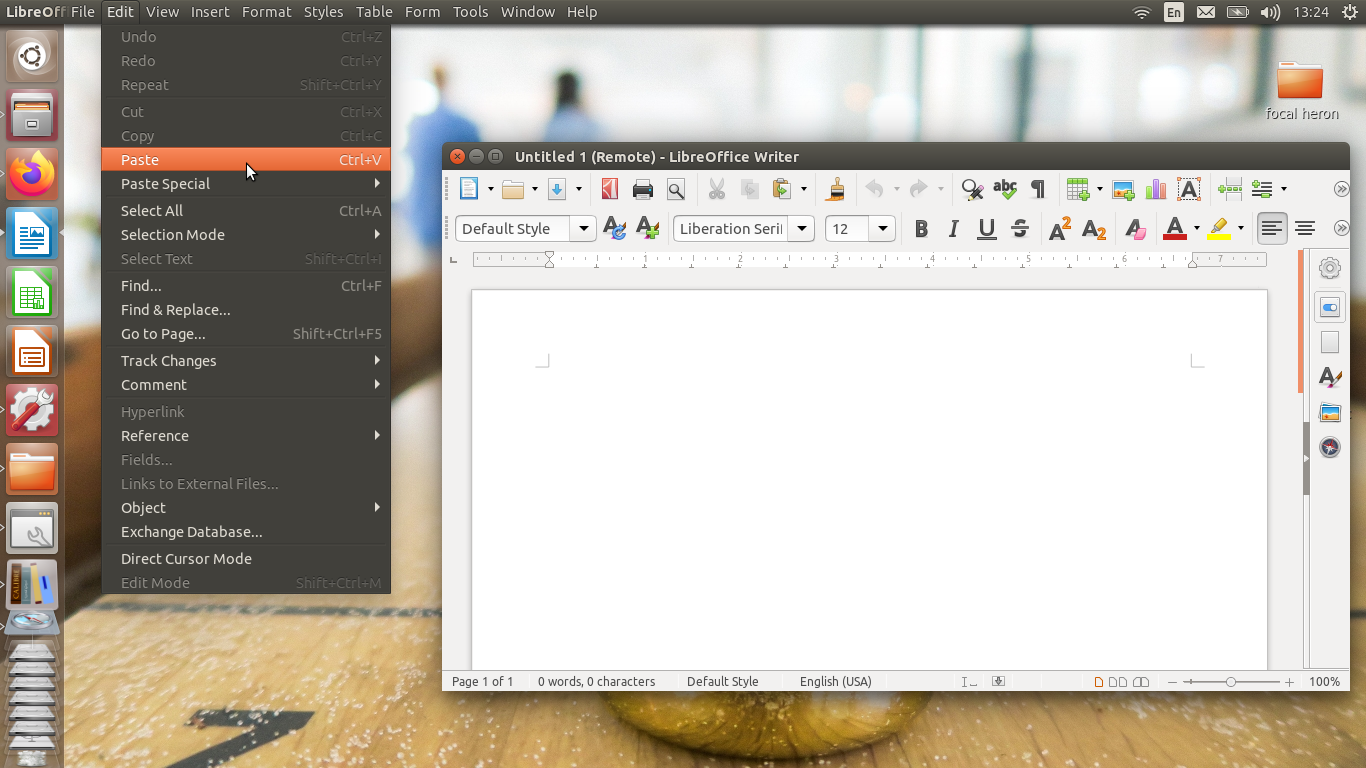Open Find & Replace from the toolbar

click(x=970, y=189)
